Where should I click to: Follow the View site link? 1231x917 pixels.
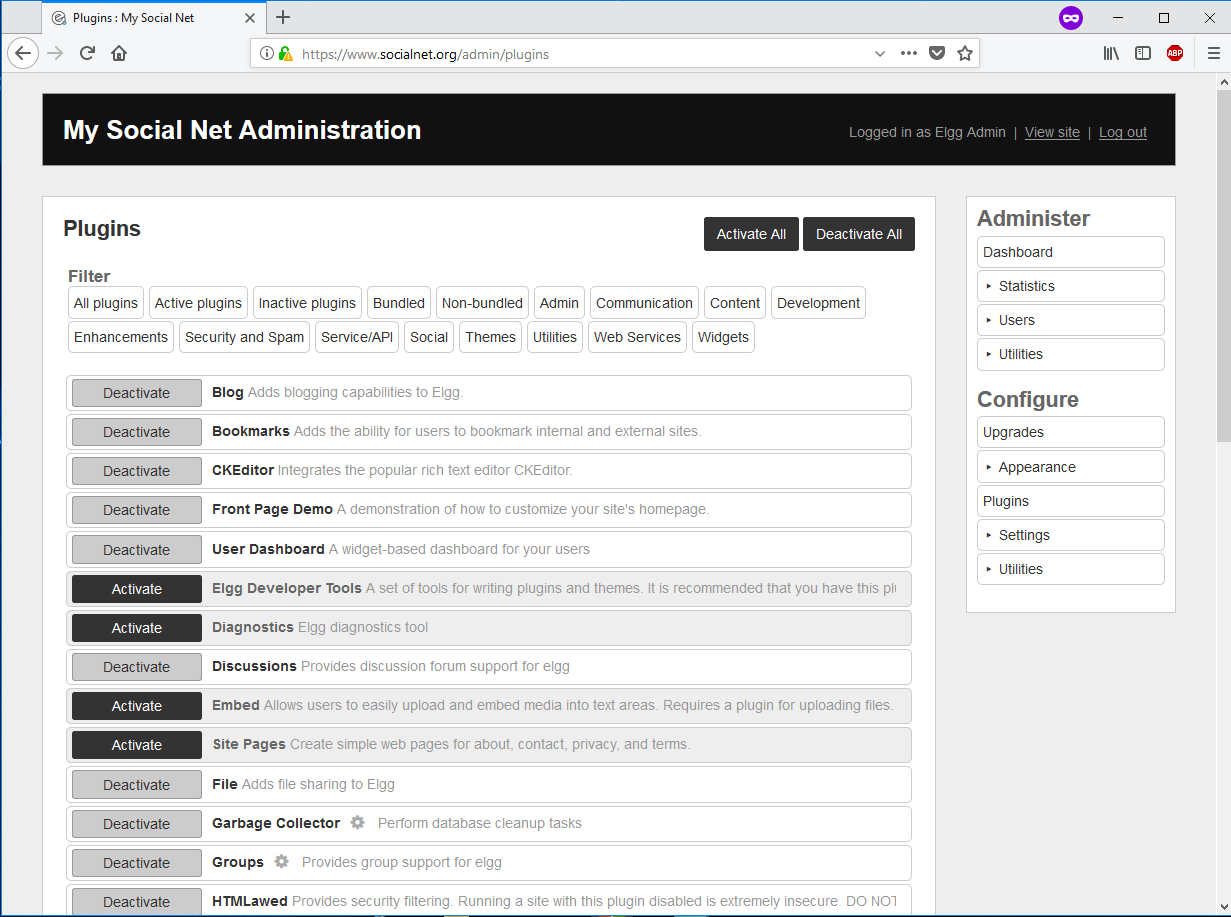pos(1052,132)
